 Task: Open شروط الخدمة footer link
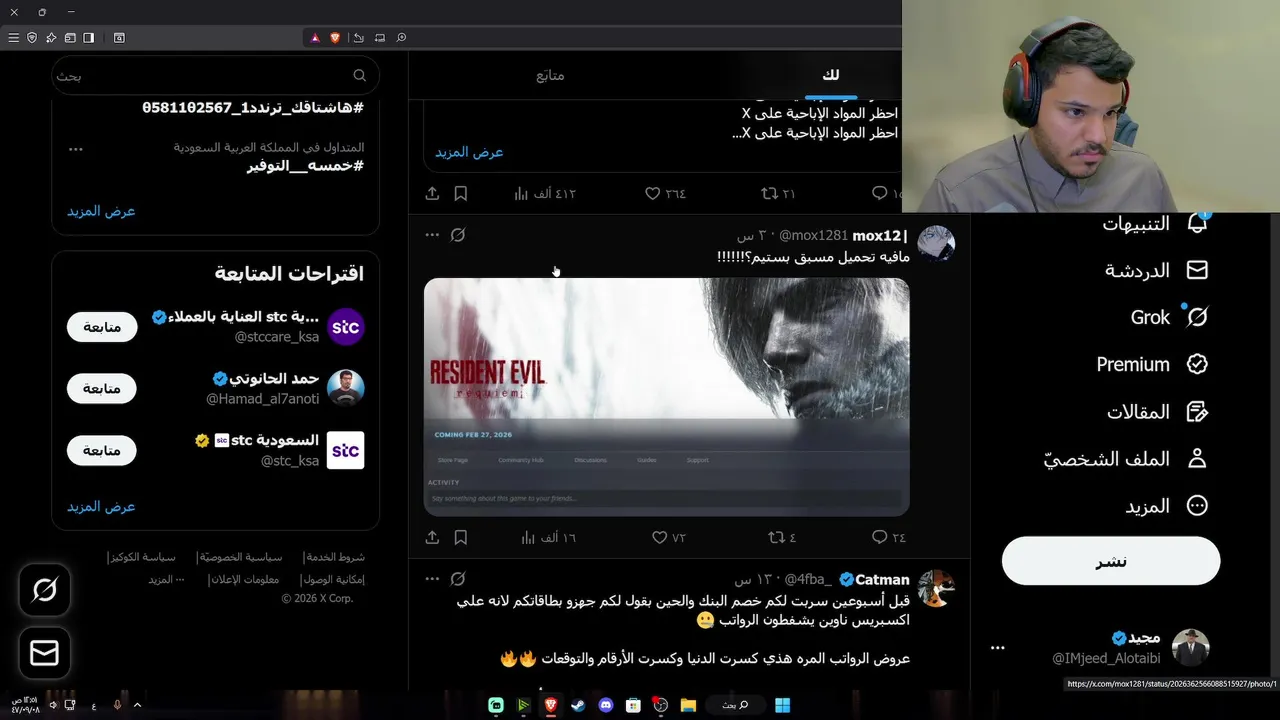tap(336, 557)
